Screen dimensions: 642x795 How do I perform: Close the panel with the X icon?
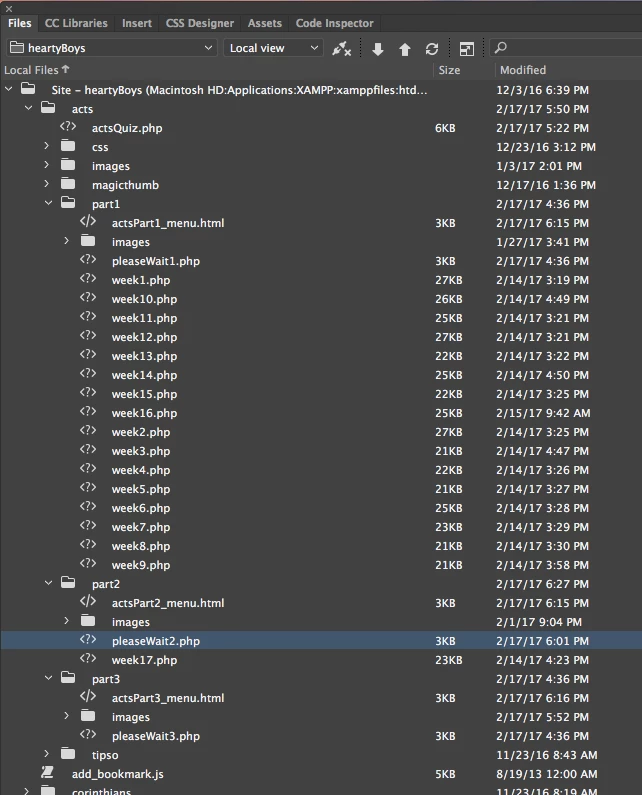pyautogui.click(x=9, y=9)
